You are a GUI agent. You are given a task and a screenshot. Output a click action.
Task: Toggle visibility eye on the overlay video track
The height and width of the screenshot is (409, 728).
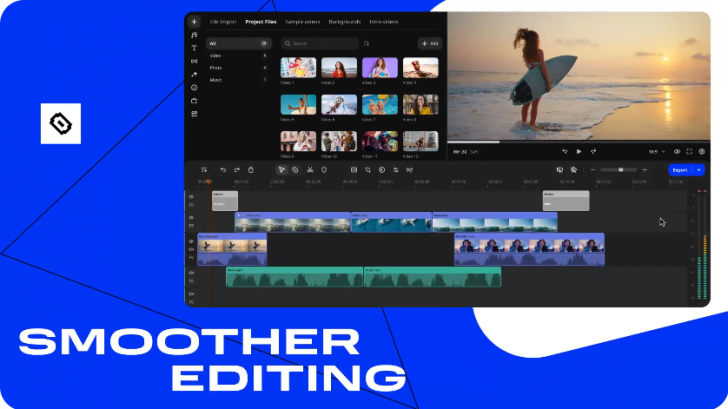[191, 217]
